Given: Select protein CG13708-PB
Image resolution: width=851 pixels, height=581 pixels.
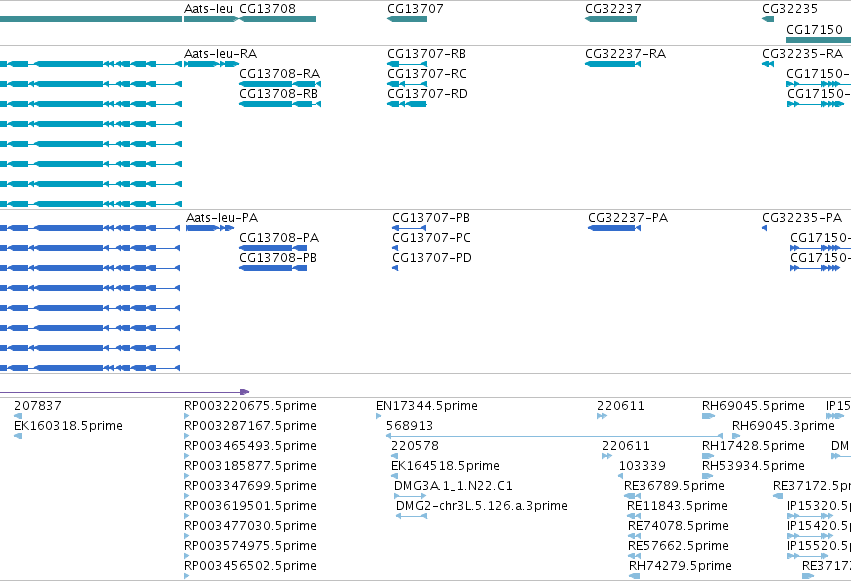Looking at the screenshot, I should coord(273,268).
